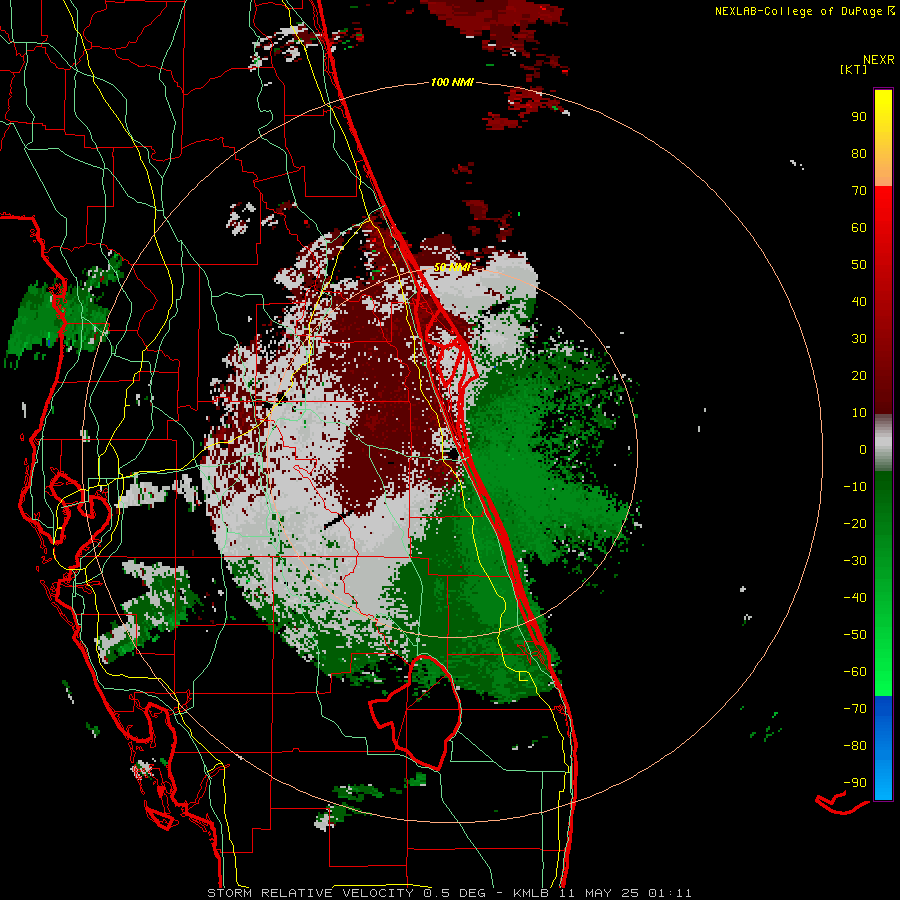Image resolution: width=900 pixels, height=900 pixels.
Task: Click the -40 knot scale label
Action: (855, 598)
